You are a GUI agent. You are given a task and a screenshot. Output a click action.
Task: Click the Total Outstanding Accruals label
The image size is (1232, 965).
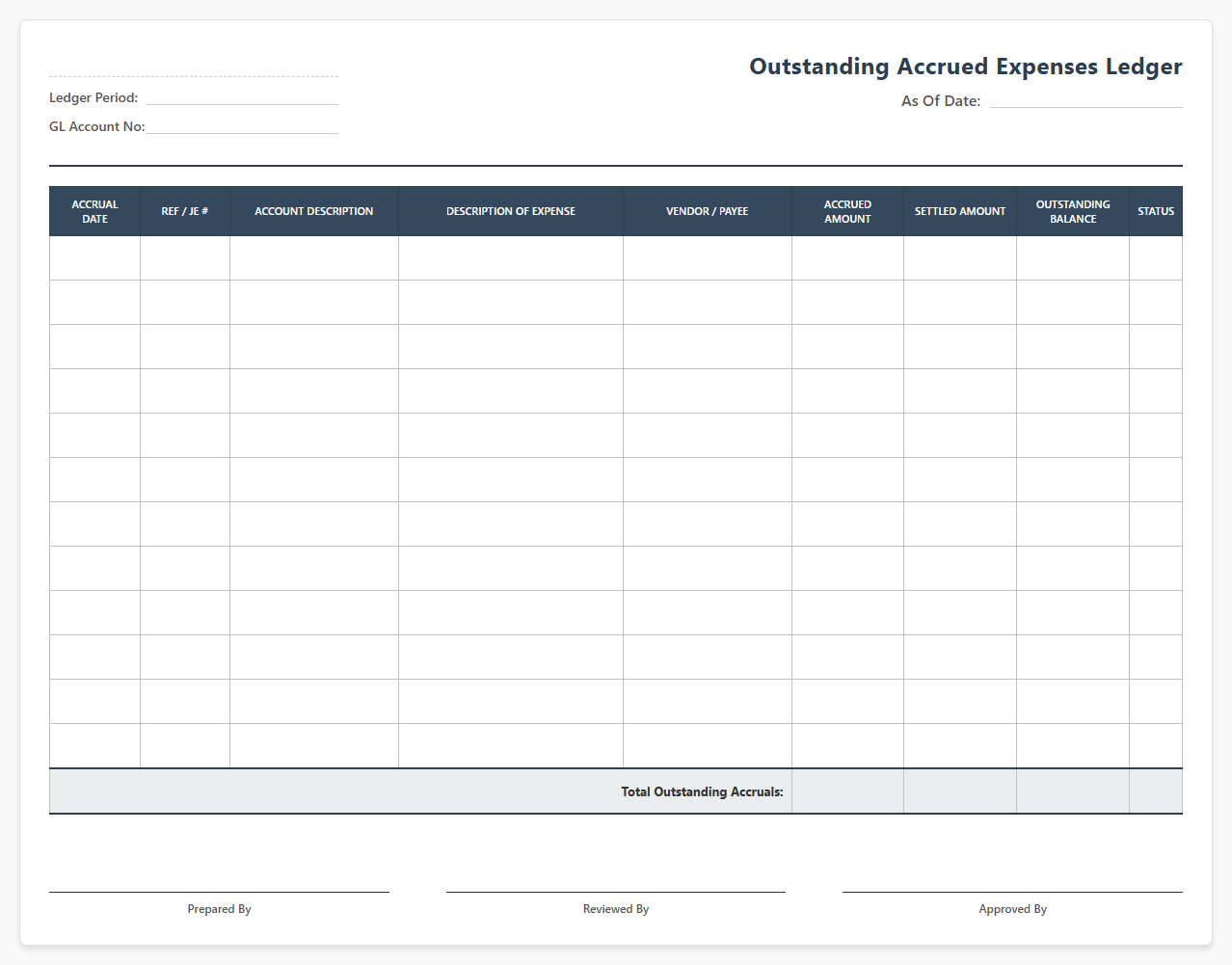pyautogui.click(x=702, y=791)
